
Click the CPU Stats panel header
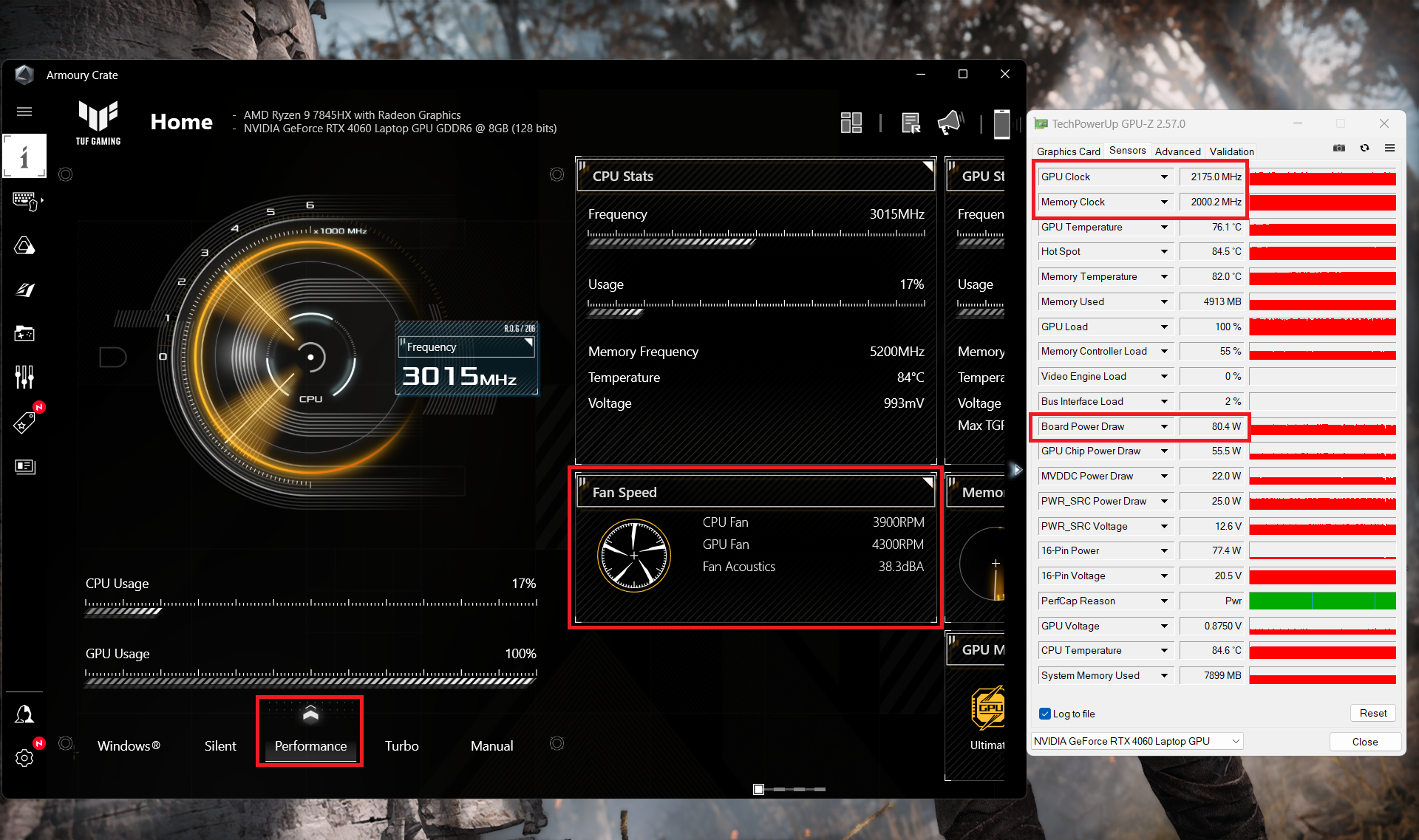[755, 176]
